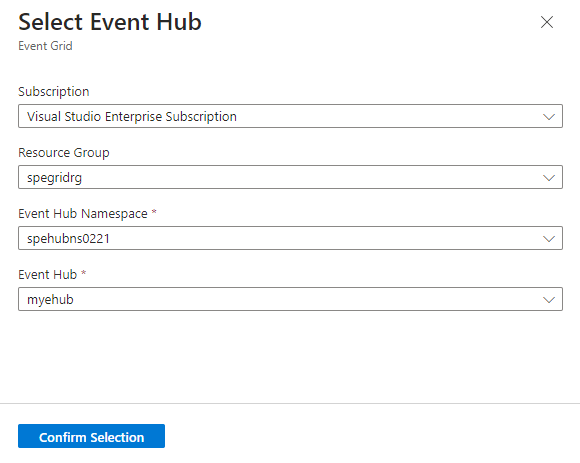Expand the Subscription dropdown chevron
580x463 pixels.
pyautogui.click(x=549, y=117)
